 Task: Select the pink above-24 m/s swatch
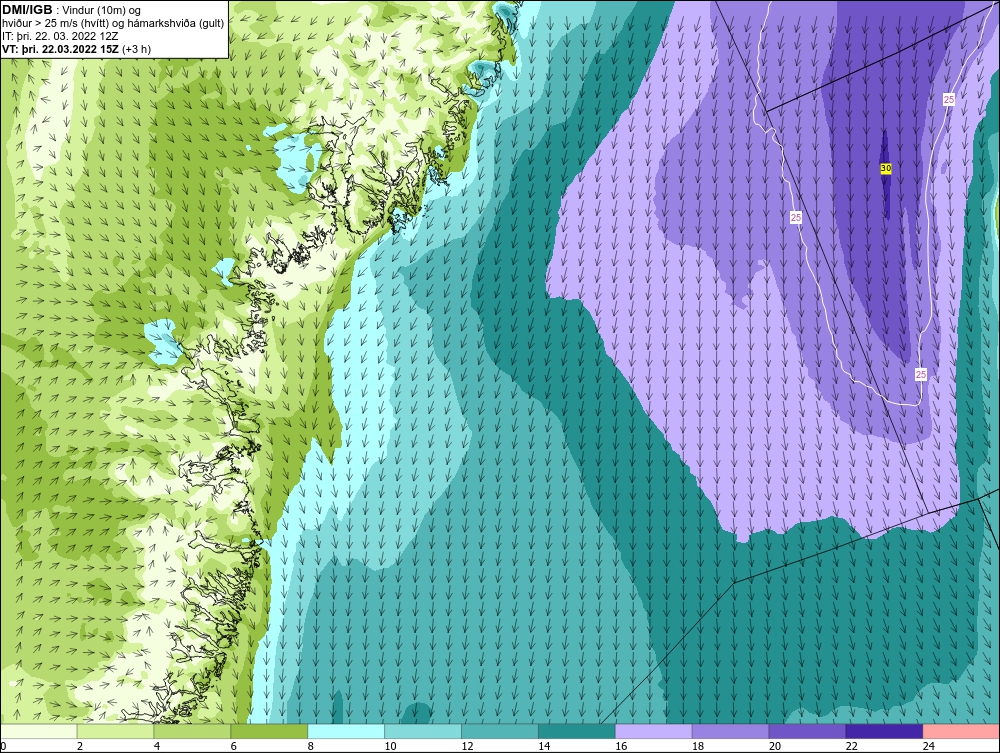point(961,731)
